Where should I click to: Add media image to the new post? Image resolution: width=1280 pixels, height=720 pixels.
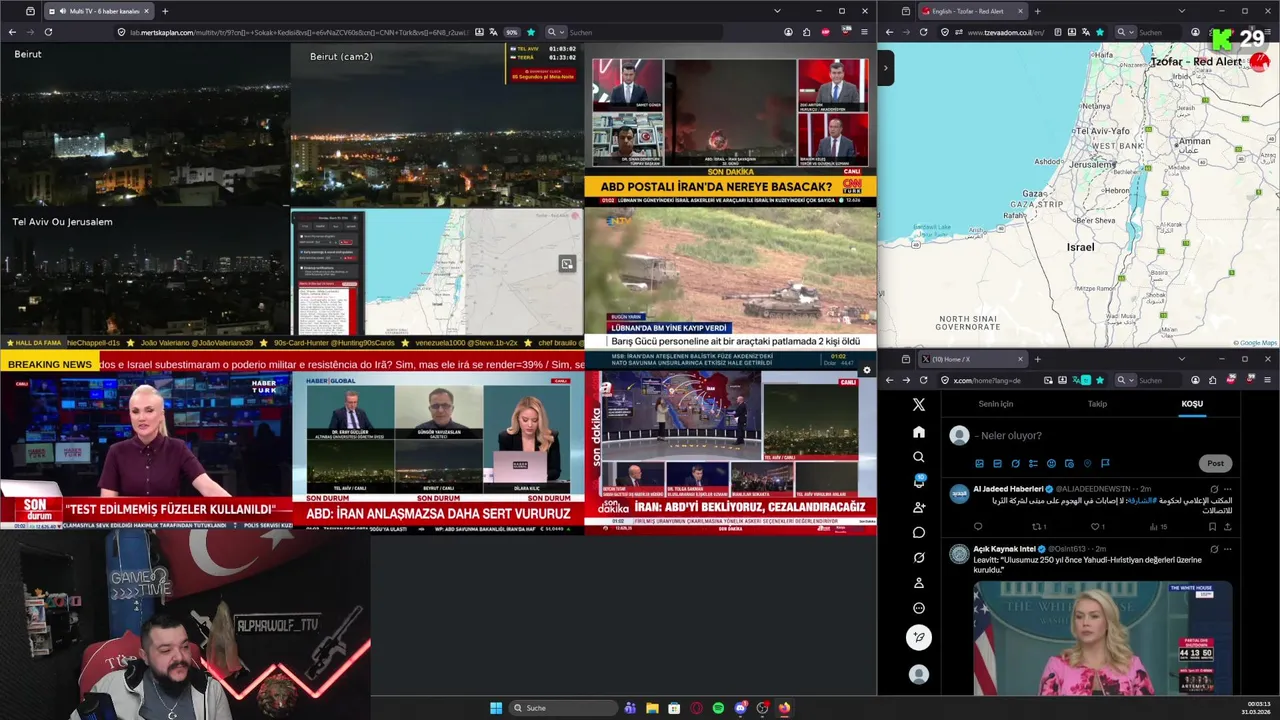(979, 464)
